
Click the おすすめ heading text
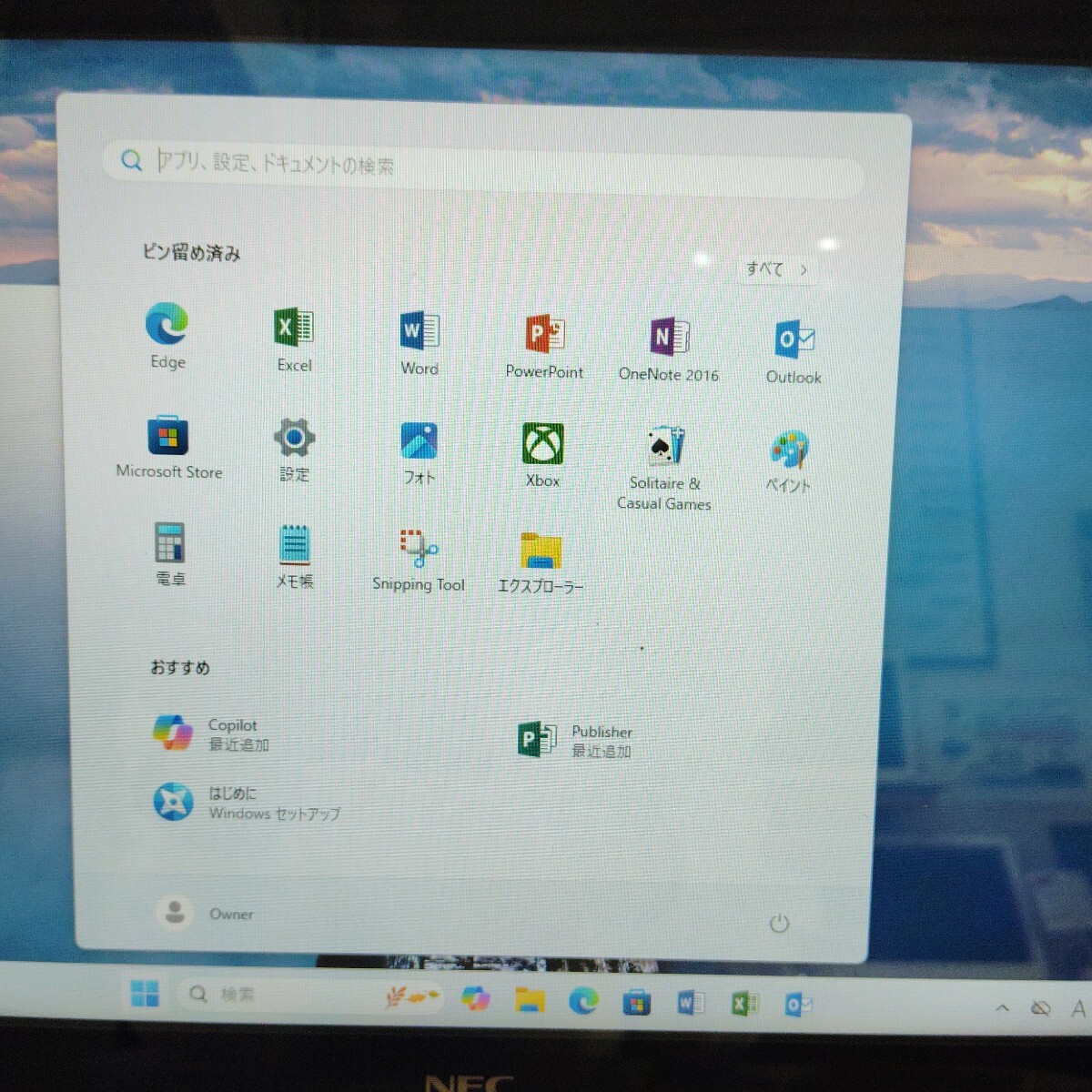(x=180, y=667)
